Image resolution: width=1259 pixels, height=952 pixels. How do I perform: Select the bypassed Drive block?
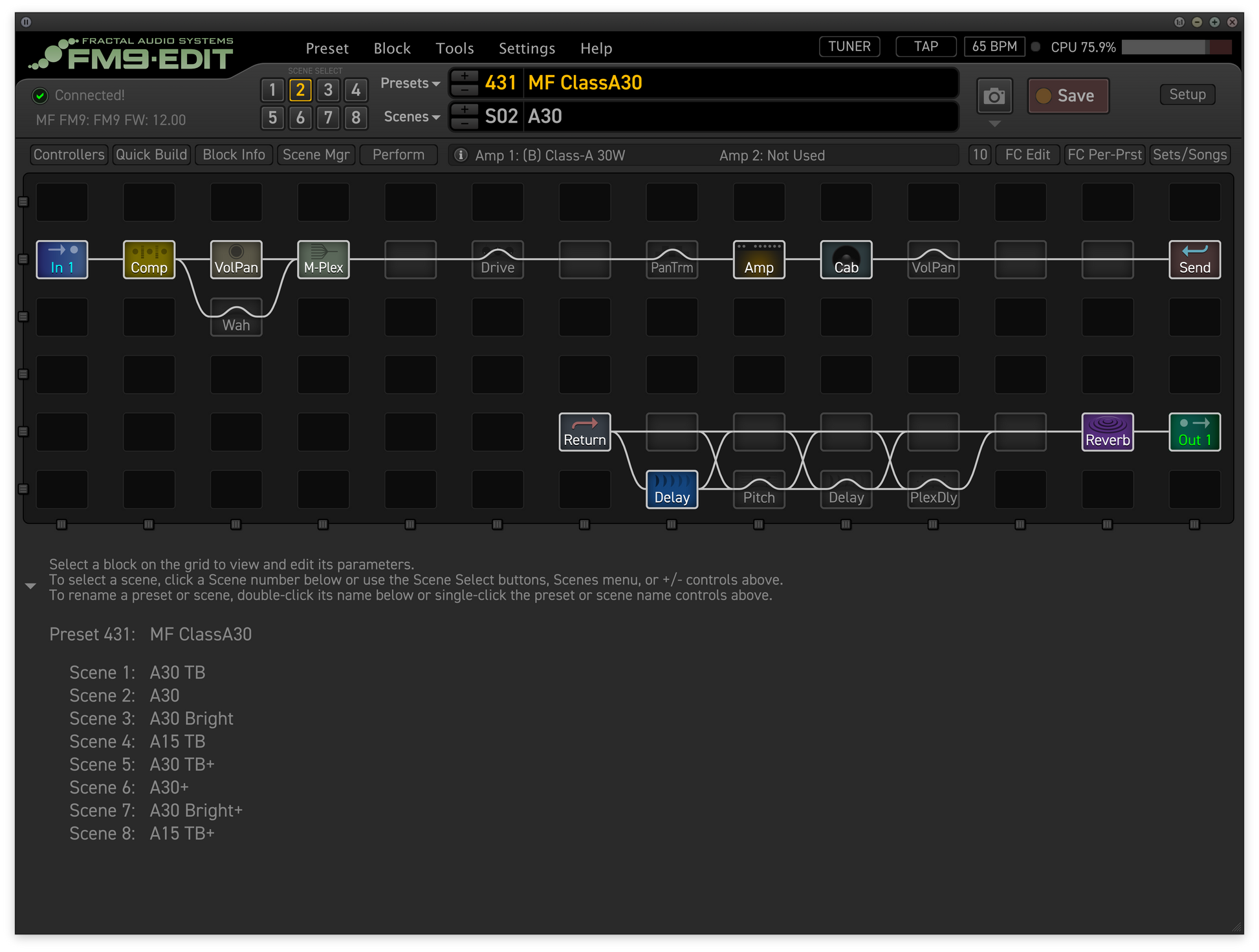(x=498, y=259)
